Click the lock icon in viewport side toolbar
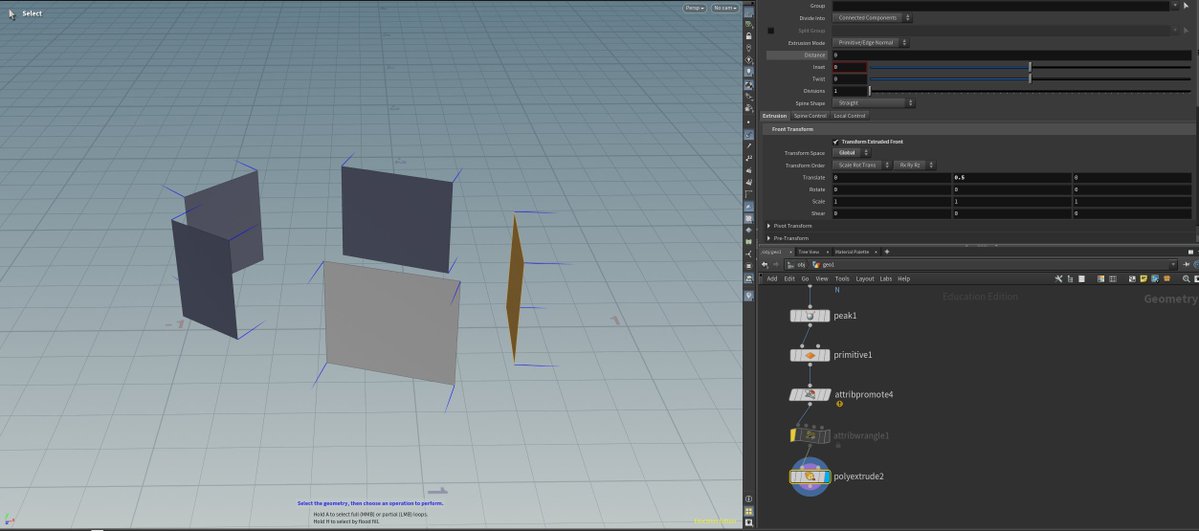Screen dimensions: 1199x531 point(749,36)
